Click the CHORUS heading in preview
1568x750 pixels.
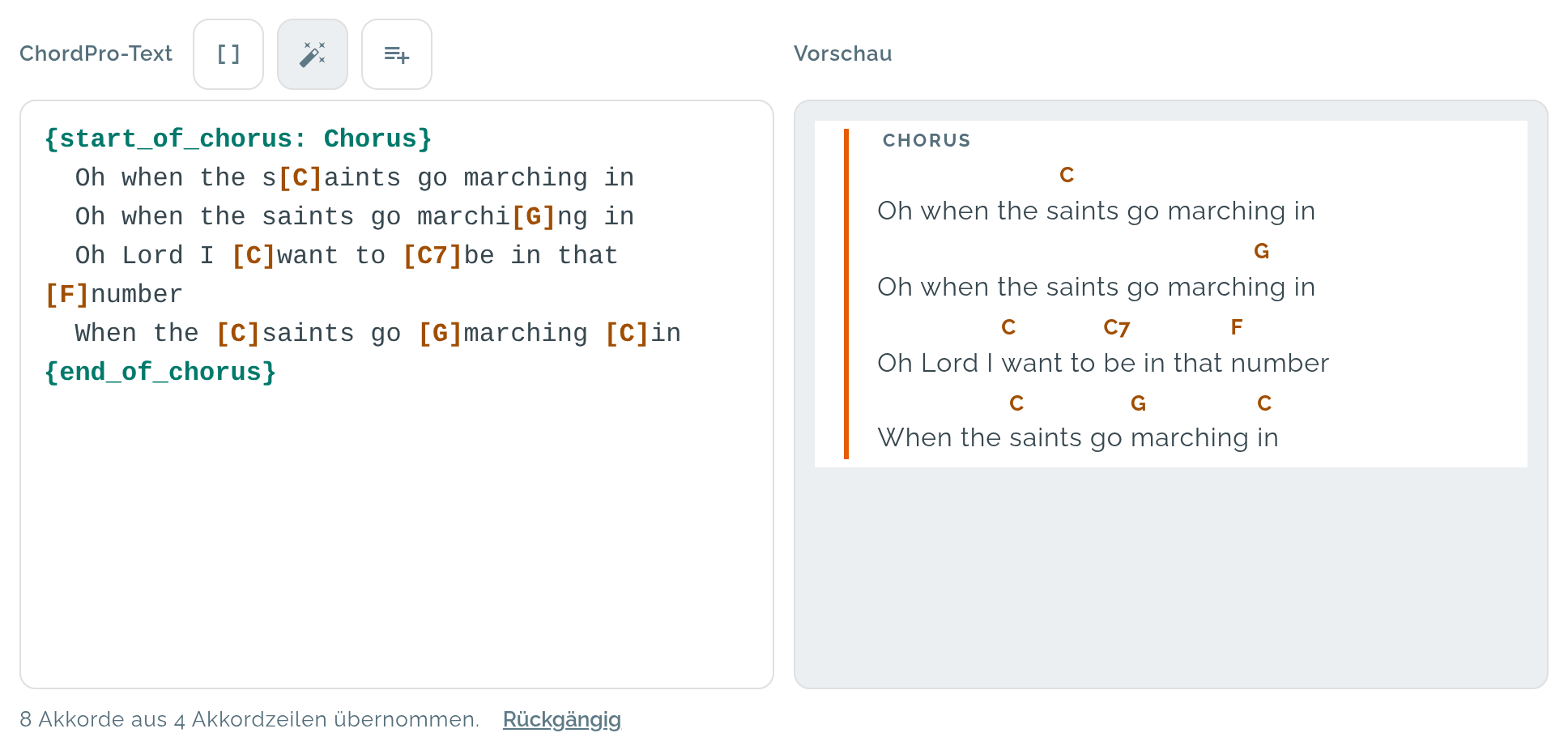(x=927, y=140)
